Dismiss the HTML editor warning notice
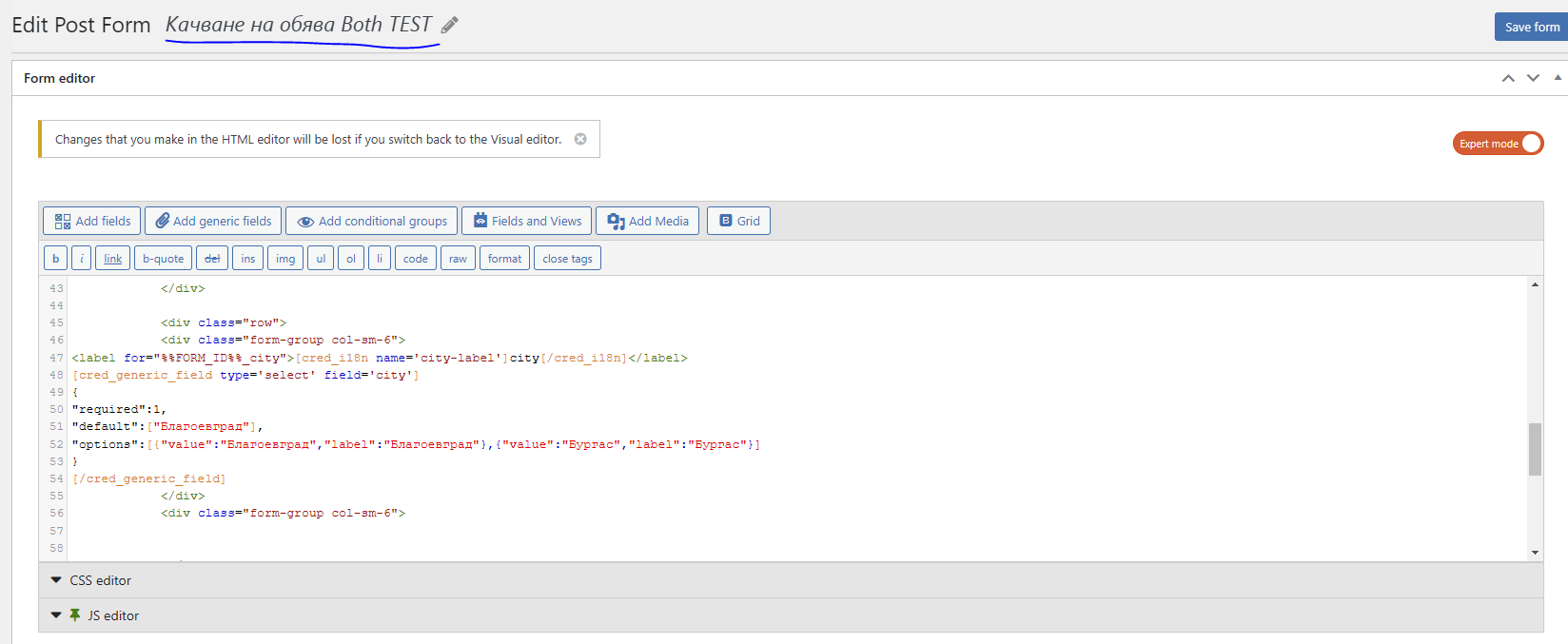The height and width of the screenshot is (644, 1568). 580,139
